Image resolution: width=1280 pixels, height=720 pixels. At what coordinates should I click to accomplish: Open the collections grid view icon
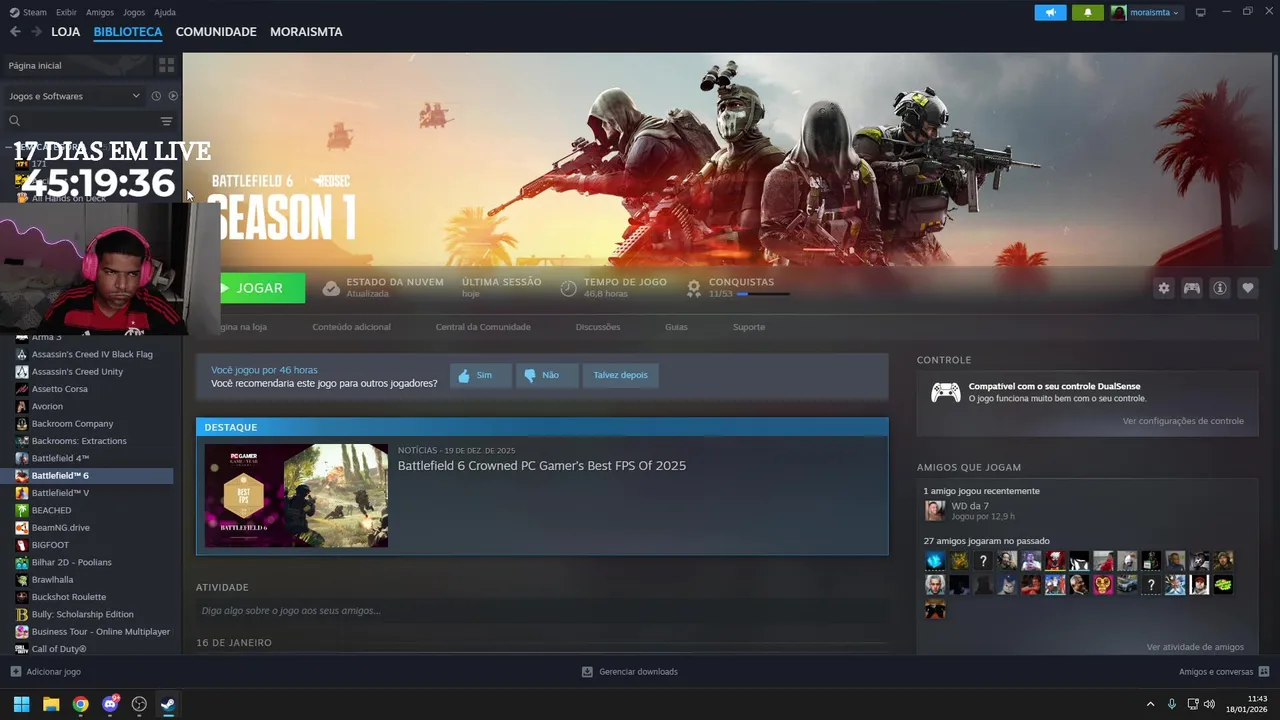point(166,65)
